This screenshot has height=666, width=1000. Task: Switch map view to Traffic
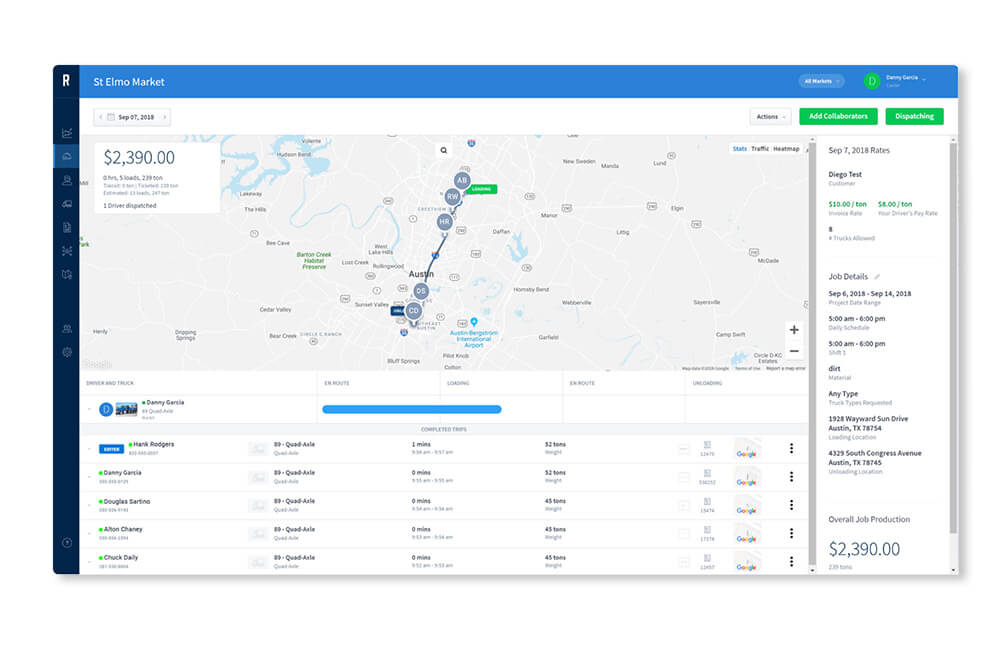coord(760,149)
